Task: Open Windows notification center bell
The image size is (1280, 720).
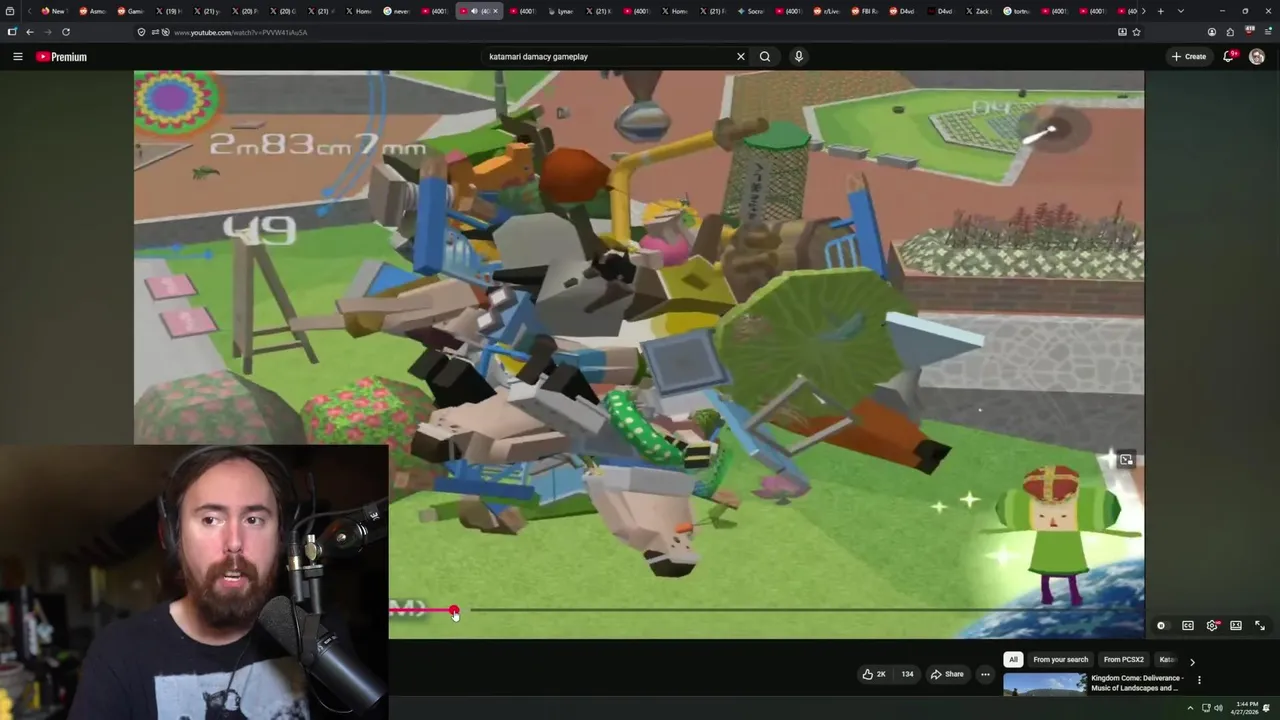Action: pos(1267,708)
